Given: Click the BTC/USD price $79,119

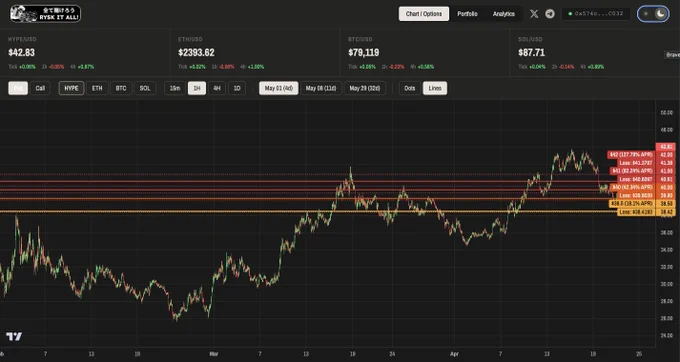Looking at the screenshot, I should coord(363,52).
